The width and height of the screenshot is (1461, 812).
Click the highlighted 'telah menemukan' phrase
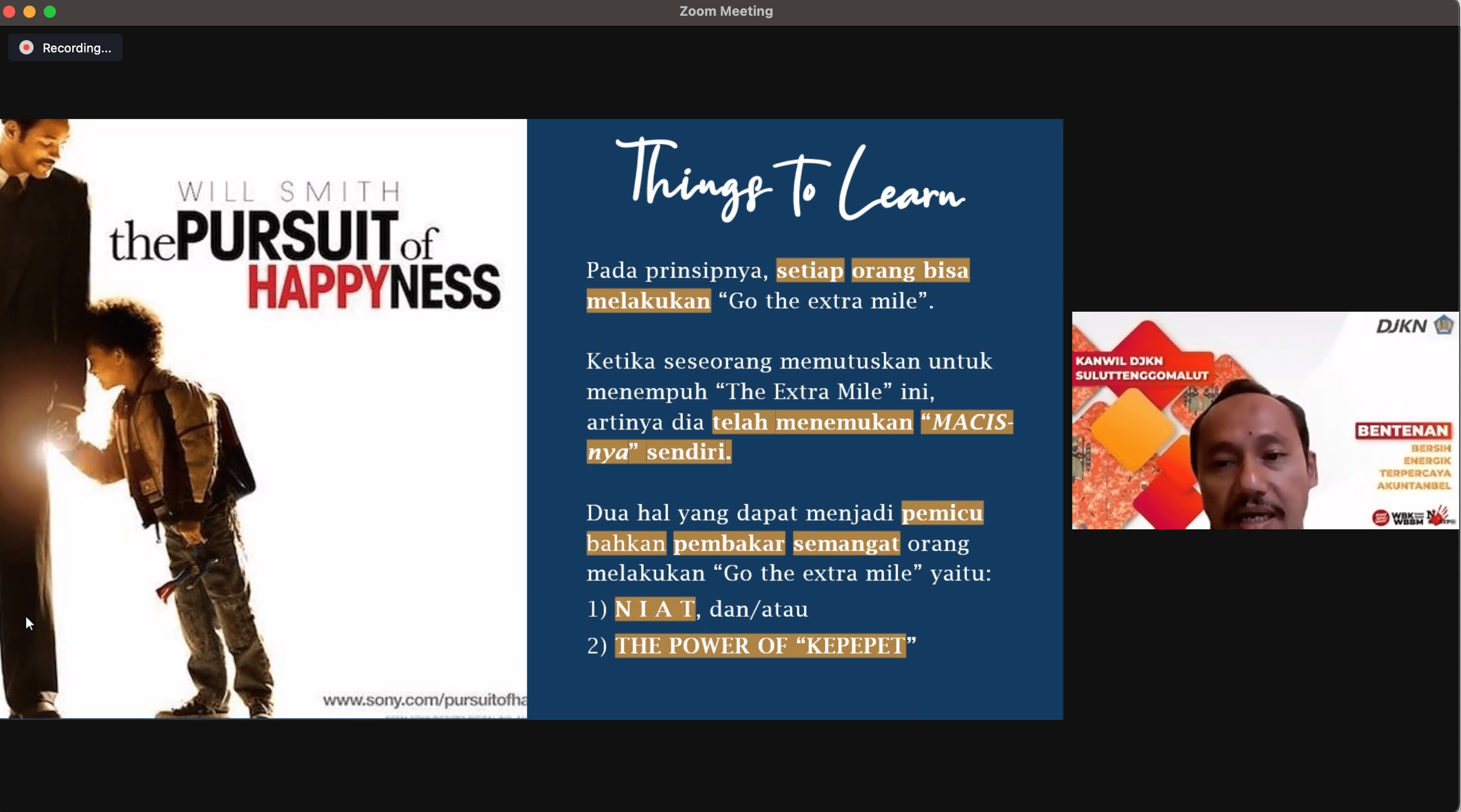[x=813, y=422]
